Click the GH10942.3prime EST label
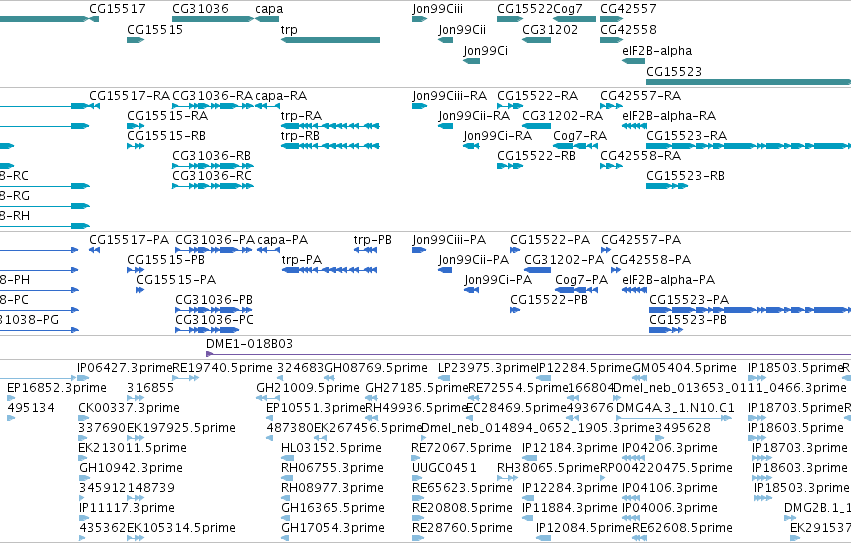Screen dimensions: 851x543 131,468
